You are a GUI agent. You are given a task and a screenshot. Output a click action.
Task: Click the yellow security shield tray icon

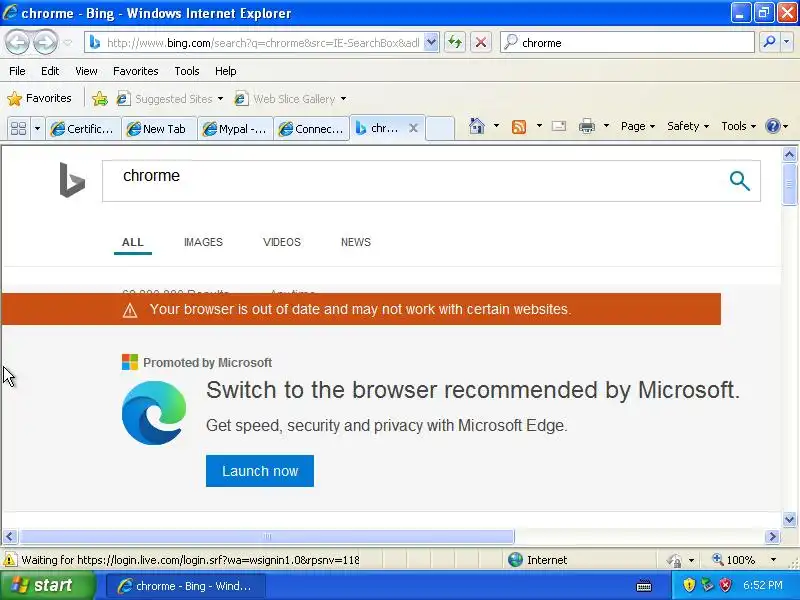coord(689,585)
